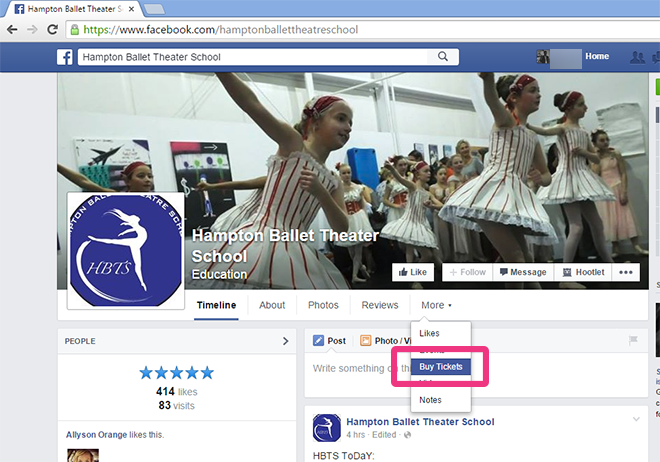Click the browser back arrow
Viewport: 660px width, 462px height.
12,29
